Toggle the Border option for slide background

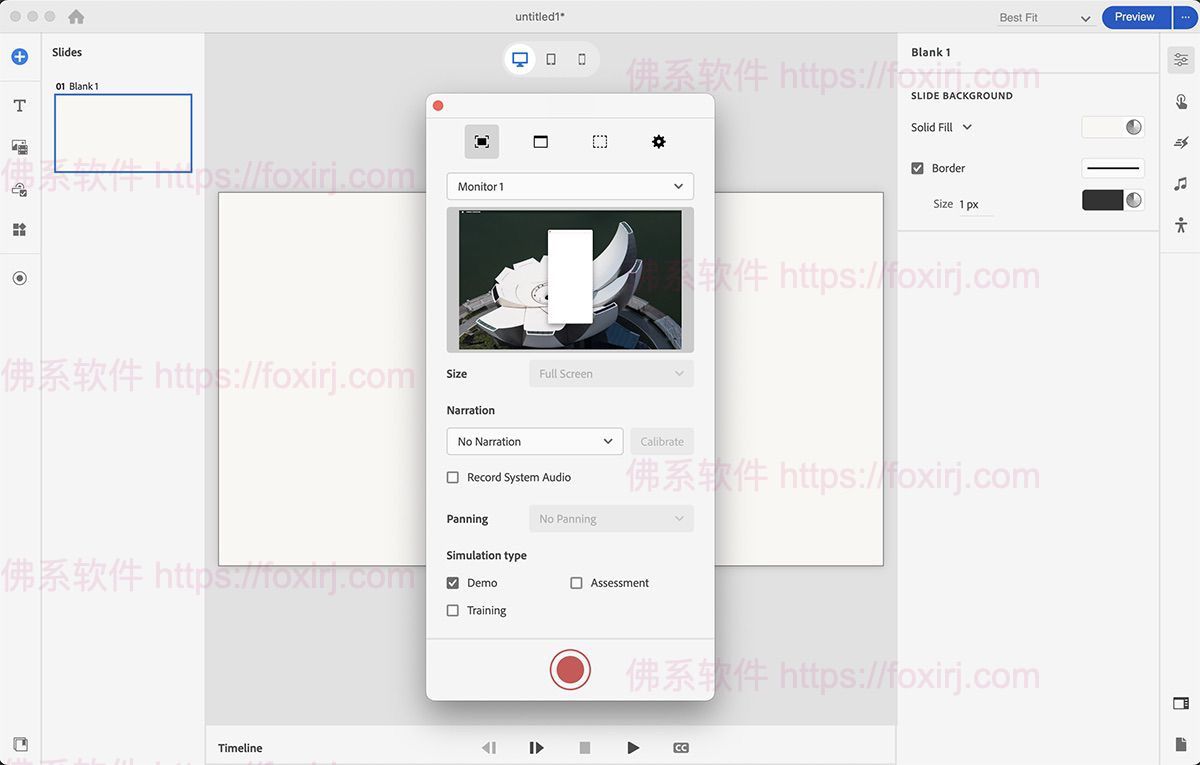[917, 168]
